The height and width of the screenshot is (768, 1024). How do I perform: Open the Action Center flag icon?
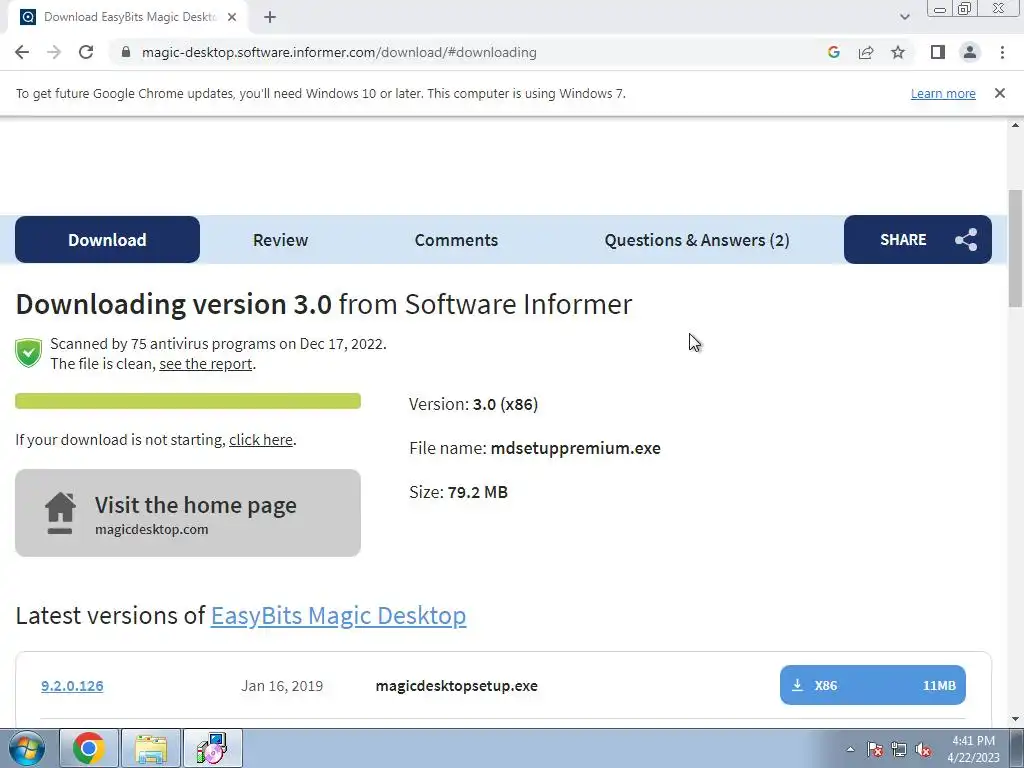[875, 749]
